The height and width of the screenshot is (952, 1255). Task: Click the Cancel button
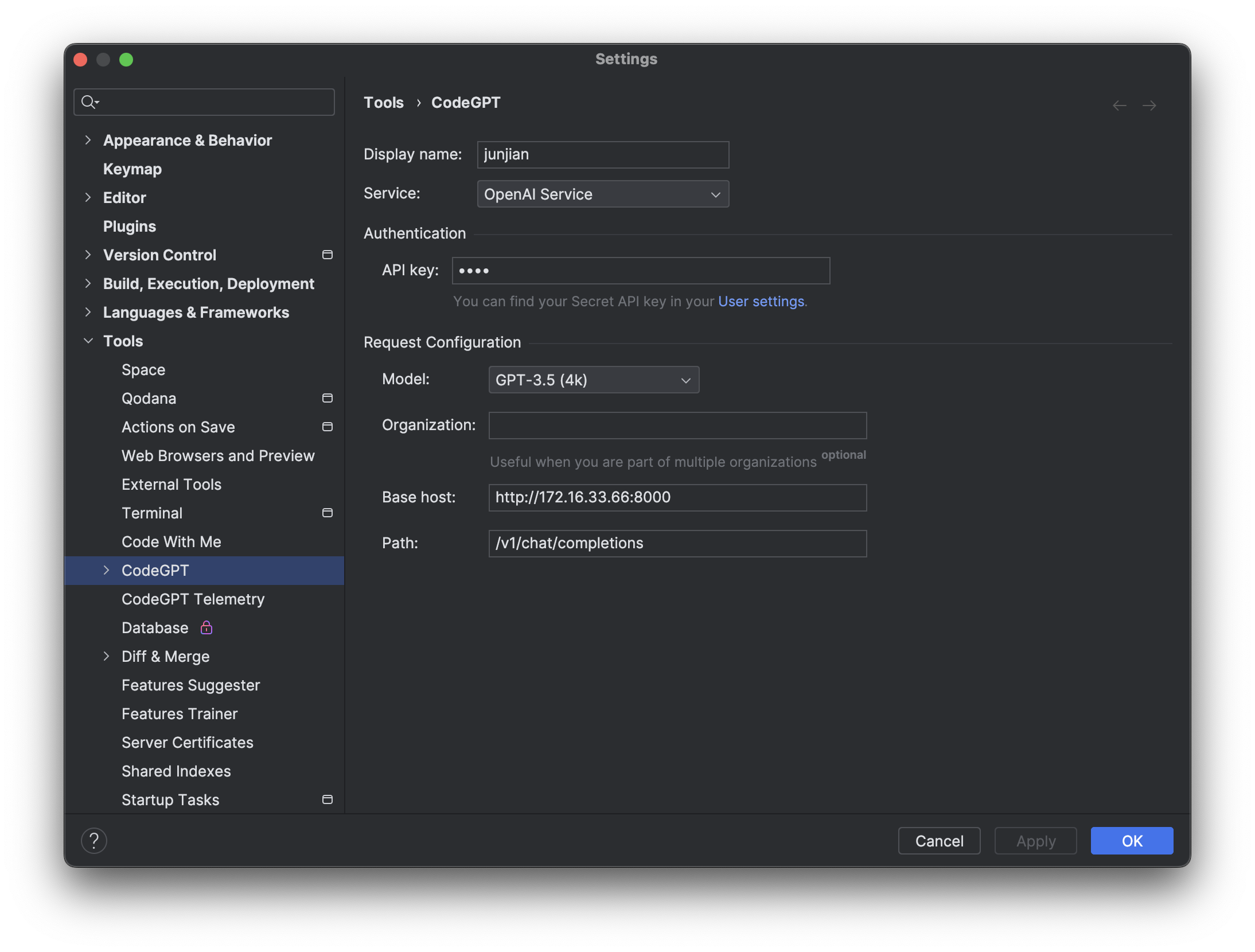939,841
